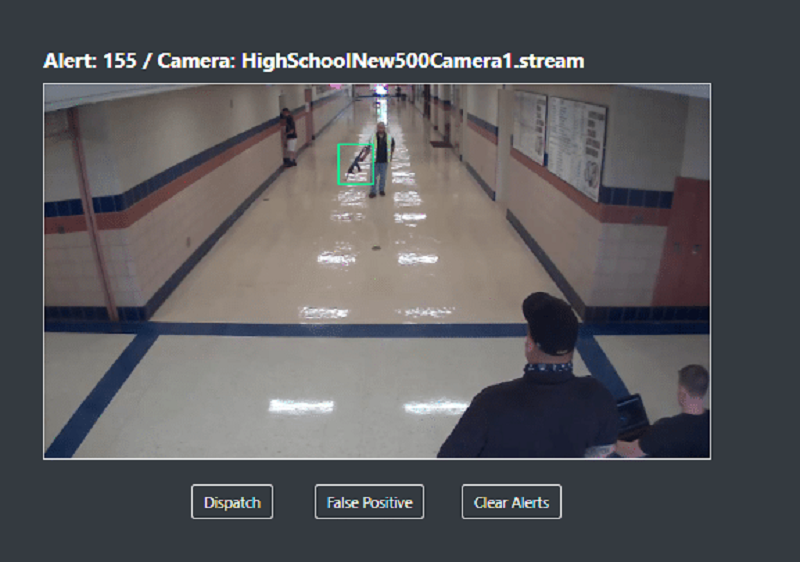Click the Dispatch button

coord(232,502)
